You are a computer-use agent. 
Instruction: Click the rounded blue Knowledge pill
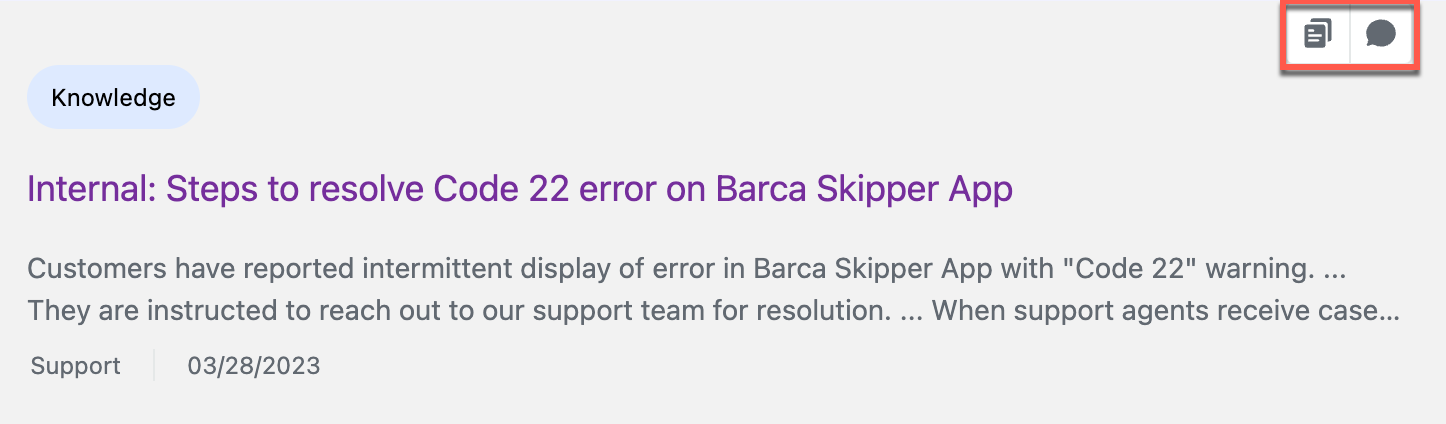113,97
